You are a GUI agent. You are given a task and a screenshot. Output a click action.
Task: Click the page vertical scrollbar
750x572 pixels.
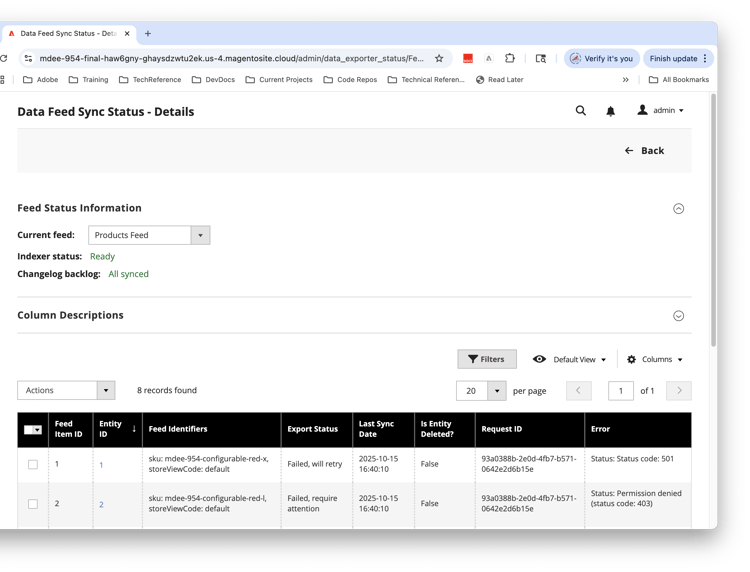pyautogui.click(x=713, y=220)
